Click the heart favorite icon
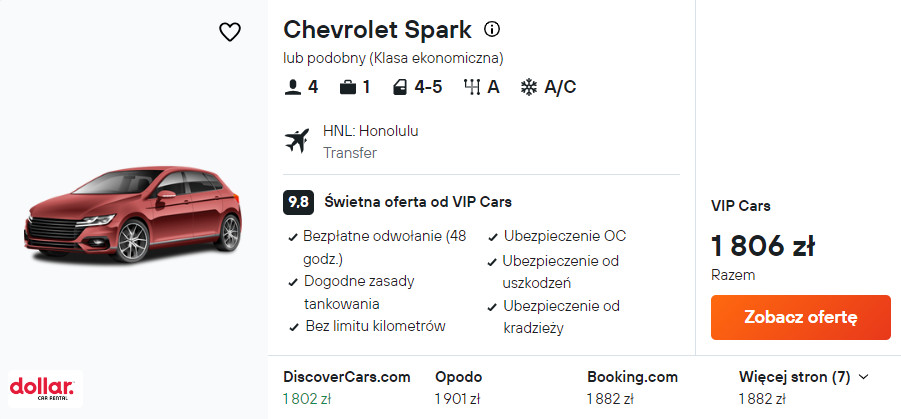The image size is (901, 419). (230, 32)
